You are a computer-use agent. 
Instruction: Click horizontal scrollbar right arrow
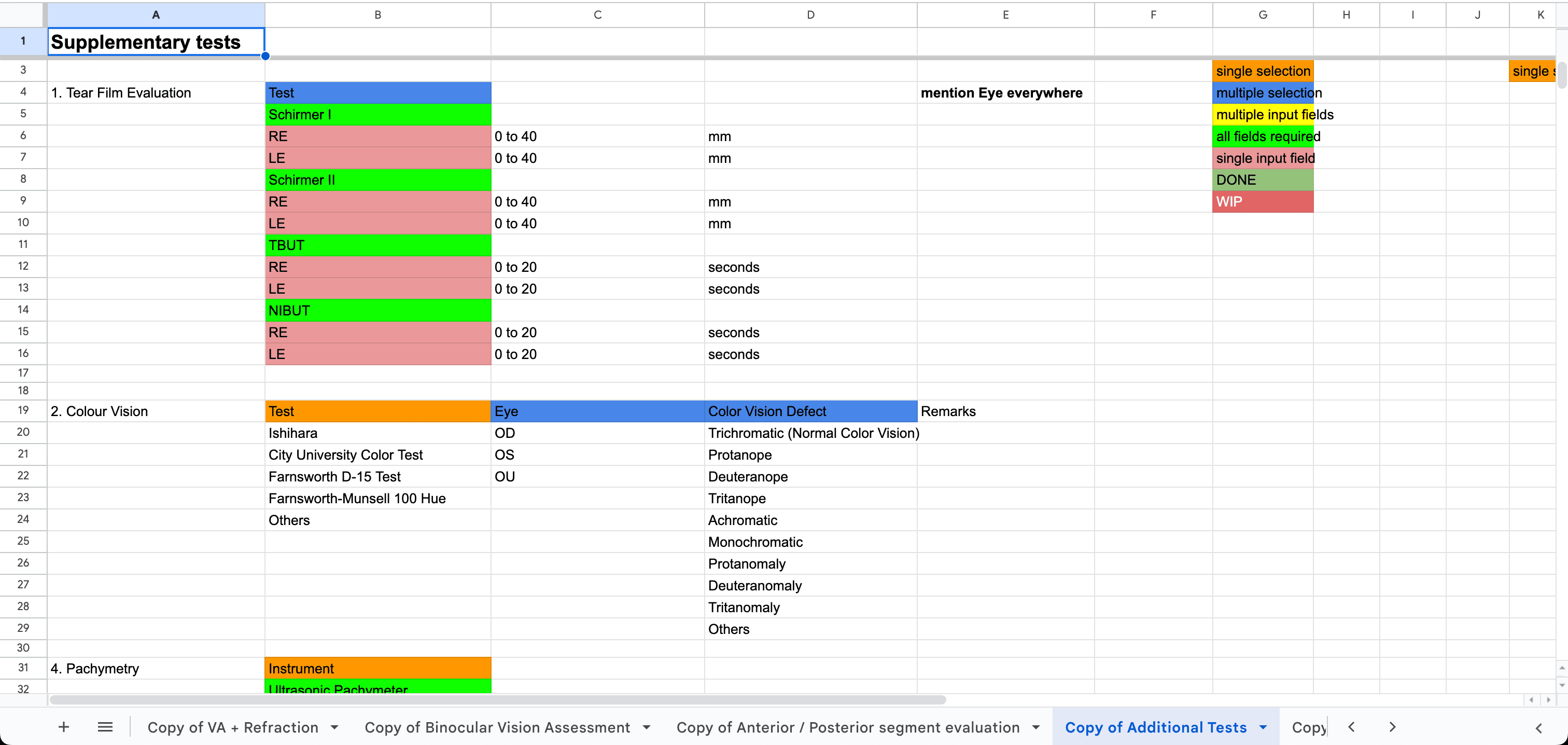[1548, 700]
